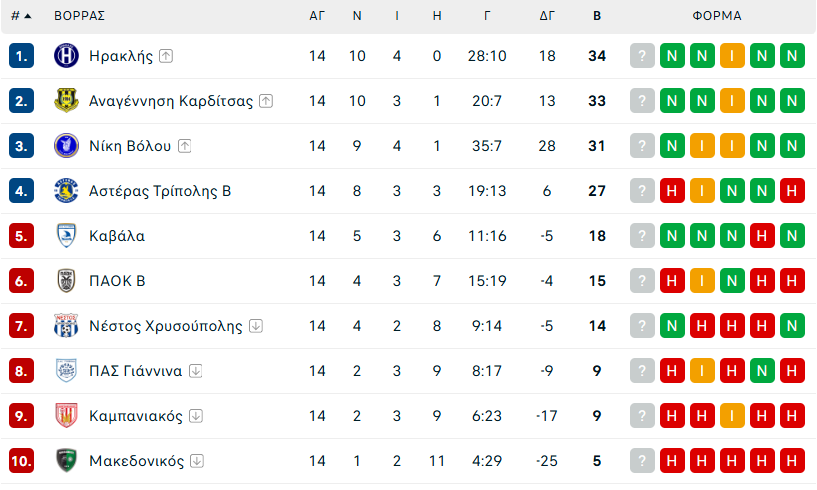Click the ΦΟΡΜΑ column header
Viewport: 817px width, 490px height.
tap(717, 16)
